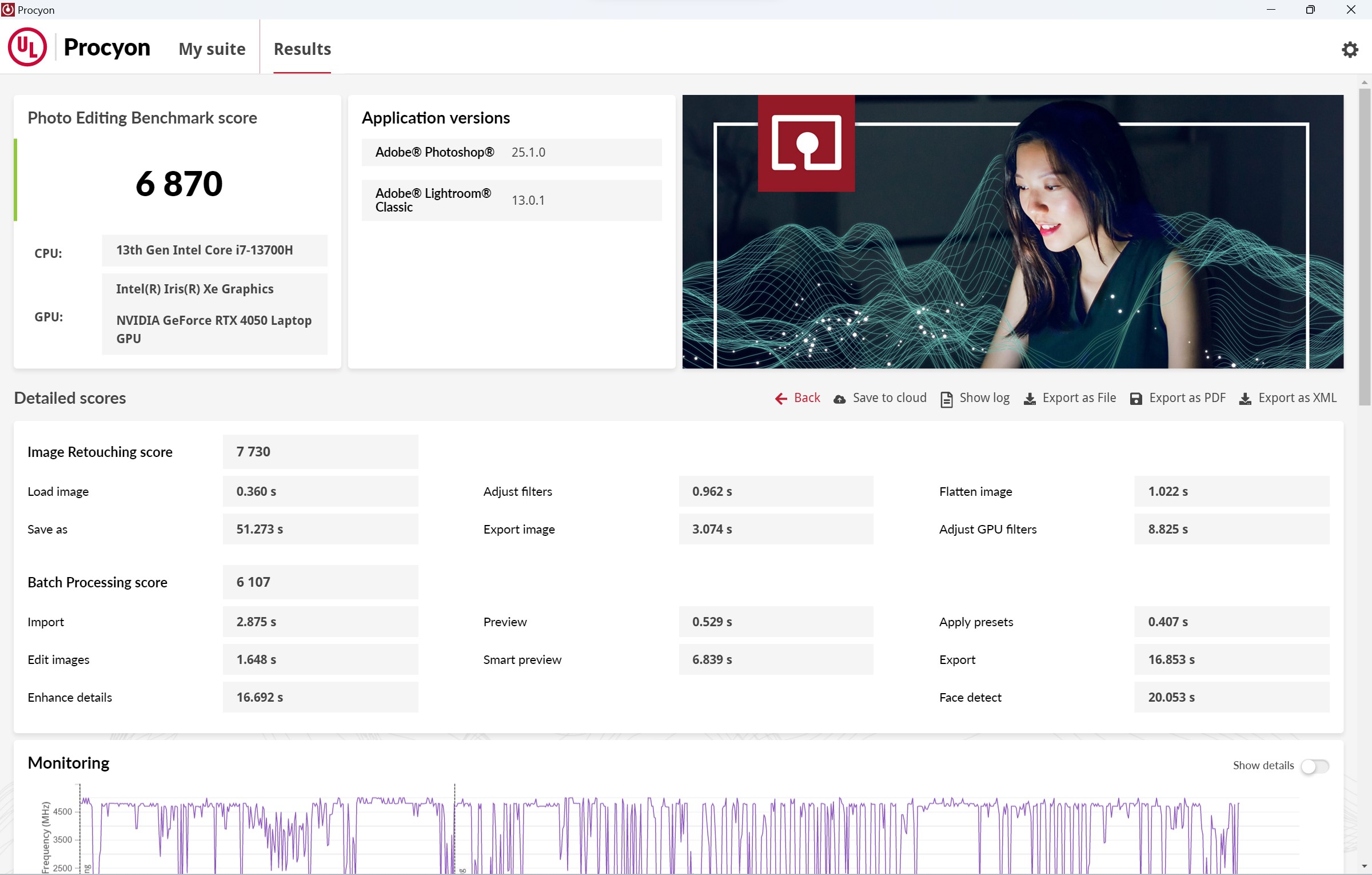Click the Save to cloud icon

pyautogui.click(x=839, y=399)
